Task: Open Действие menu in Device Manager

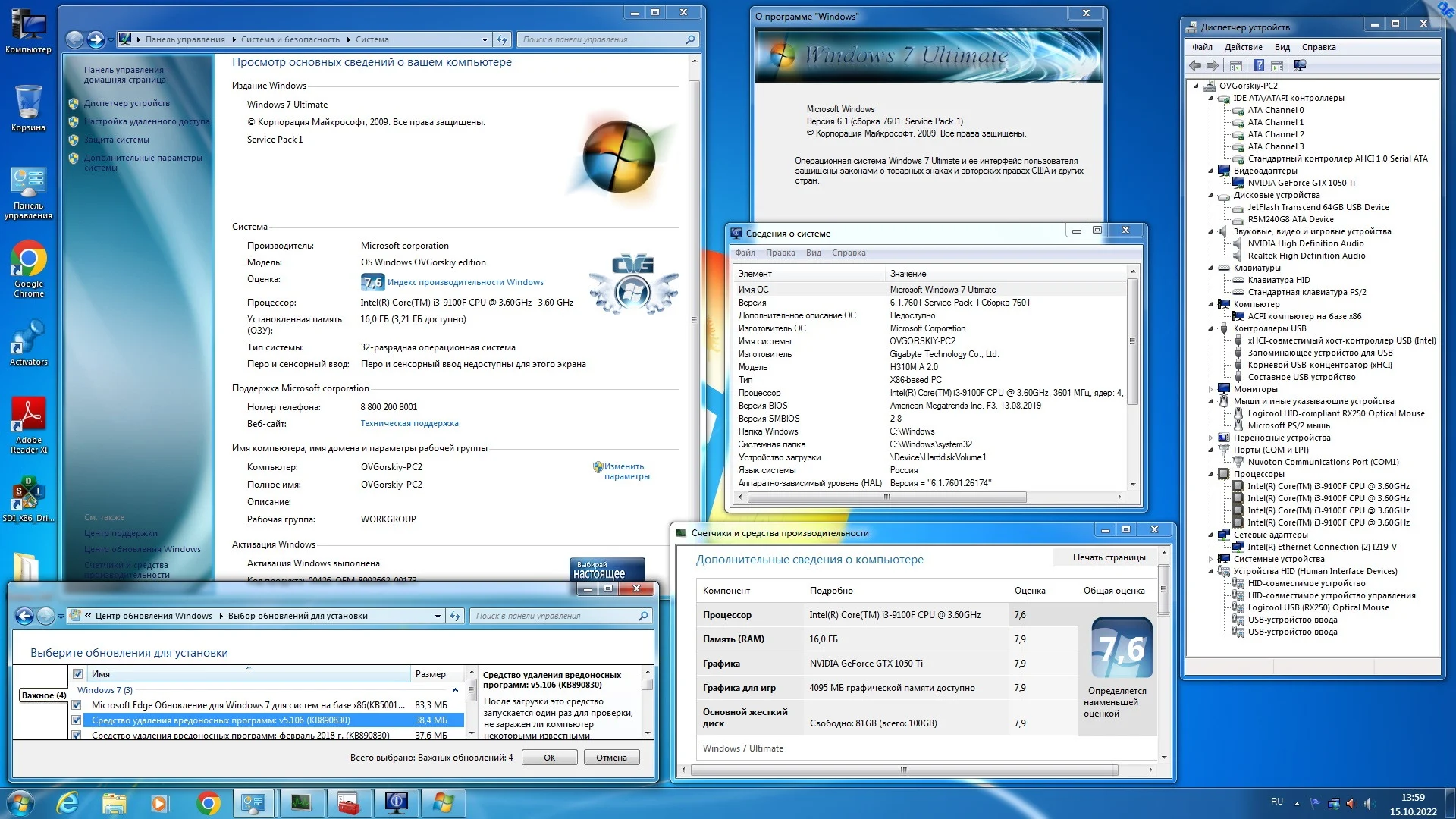Action: (x=1243, y=47)
